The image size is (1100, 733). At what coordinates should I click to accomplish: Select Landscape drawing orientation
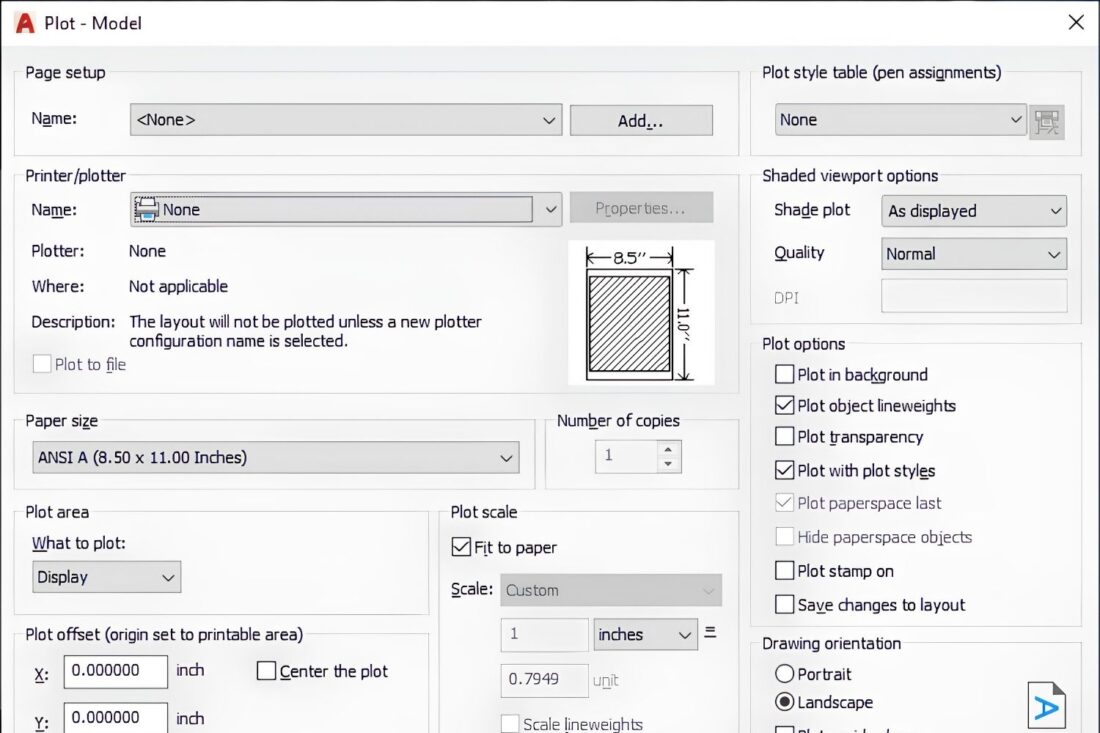pos(784,701)
